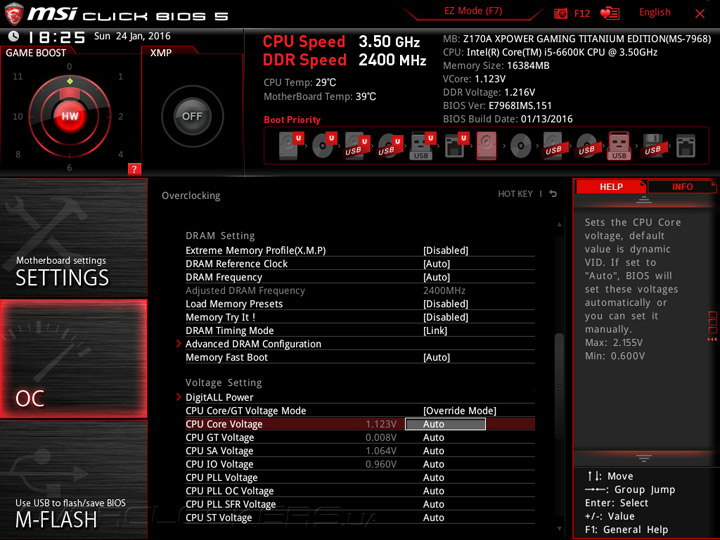Click the CPU PLL Voltage Auto value

(x=433, y=477)
